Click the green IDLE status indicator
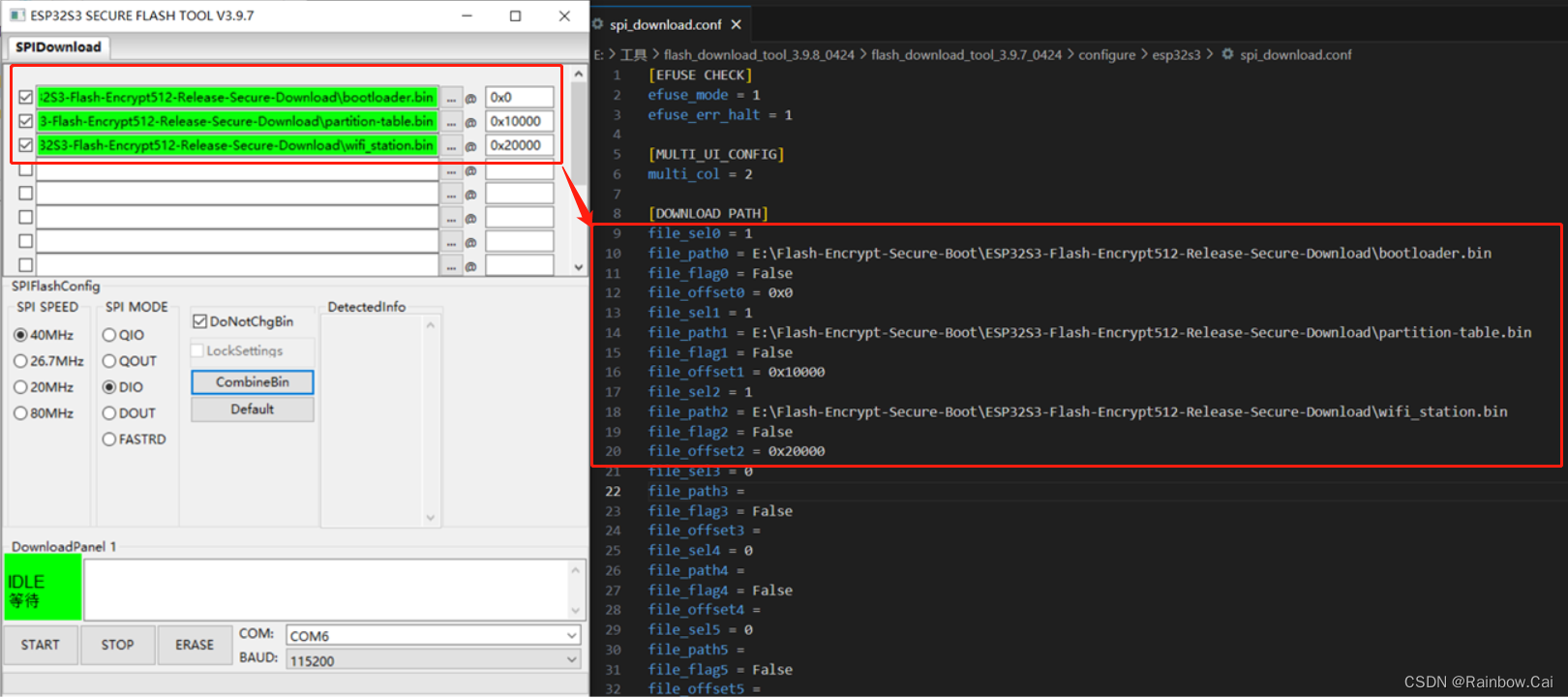The image size is (1568, 698). pos(43,588)
